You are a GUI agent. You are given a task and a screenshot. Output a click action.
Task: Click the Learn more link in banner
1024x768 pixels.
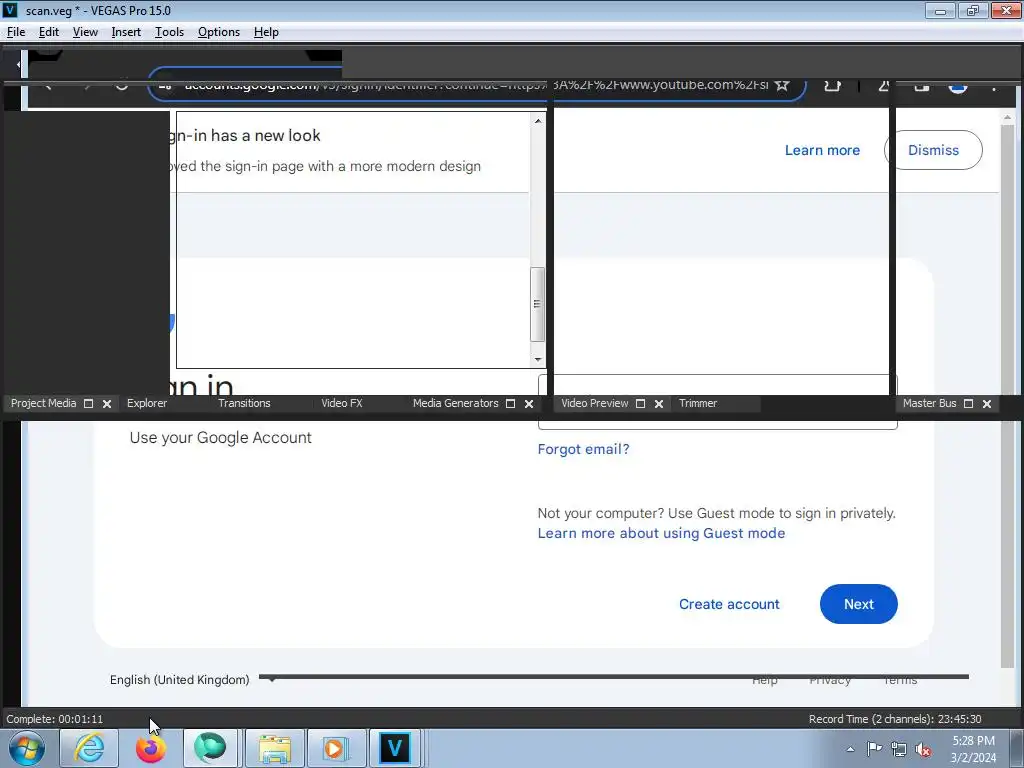click(x=822, y=150)
